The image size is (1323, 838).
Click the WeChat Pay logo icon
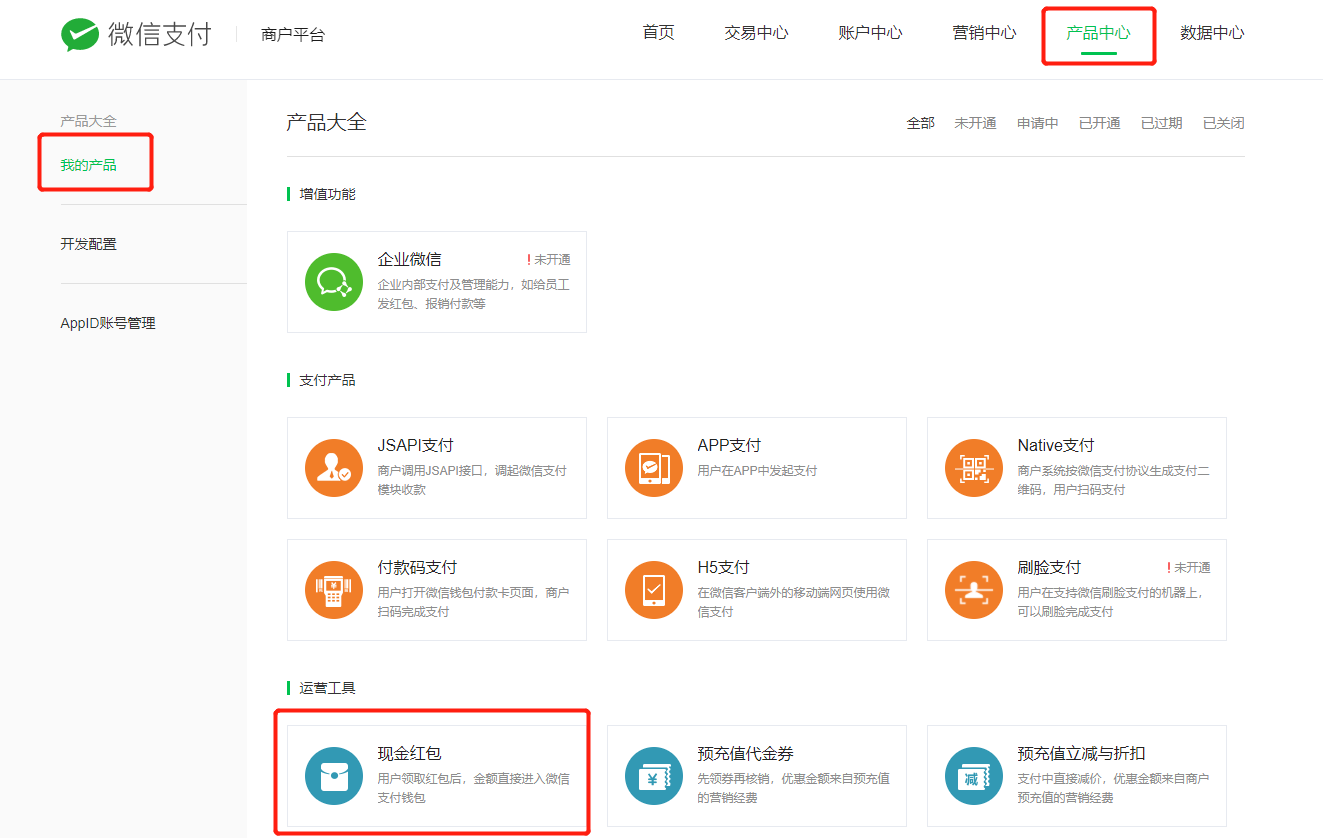79,34
